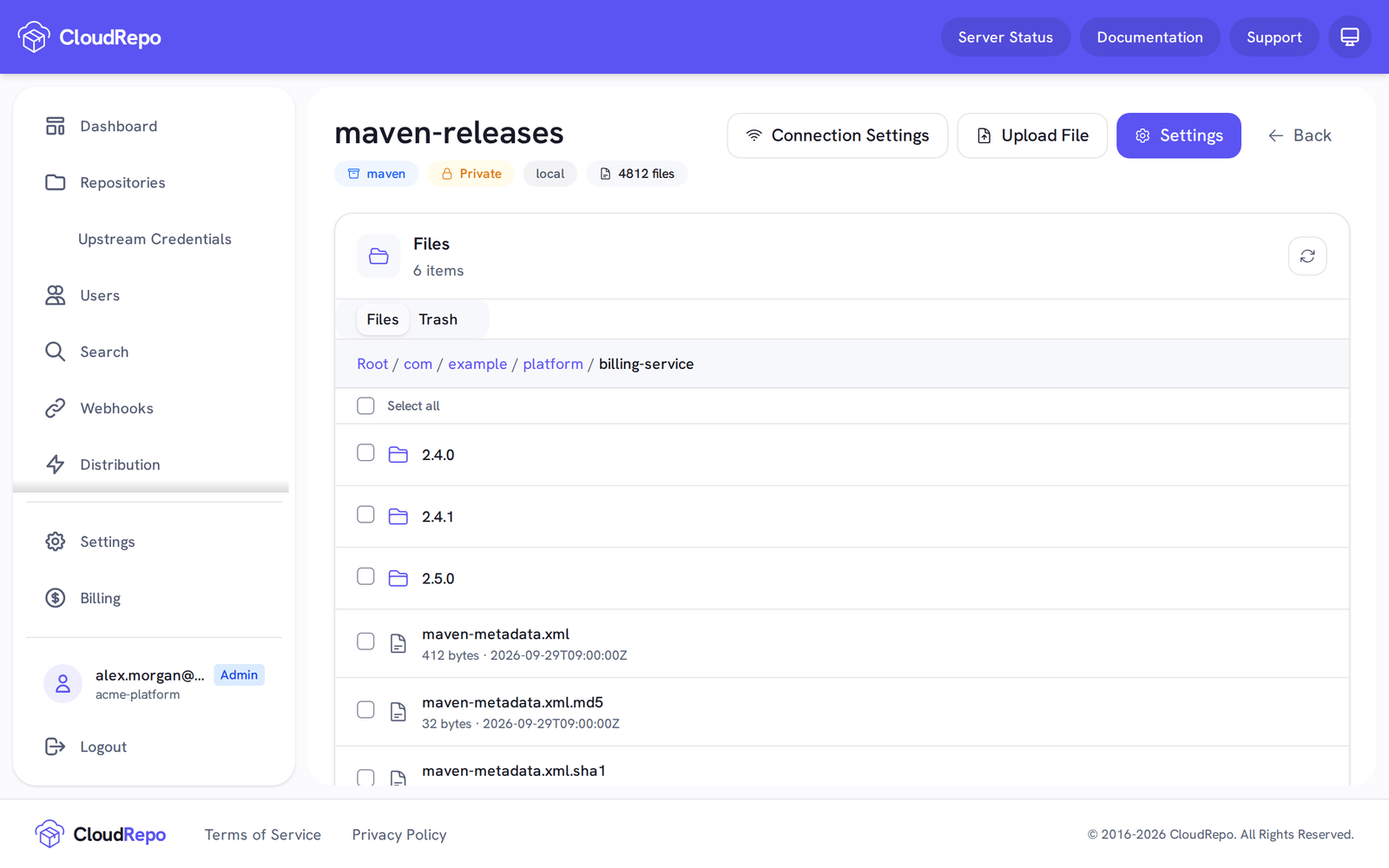The width and height of the screenshot is (1389, 868).
Task: Open Webhooks in sidebar
Action: 155,408
